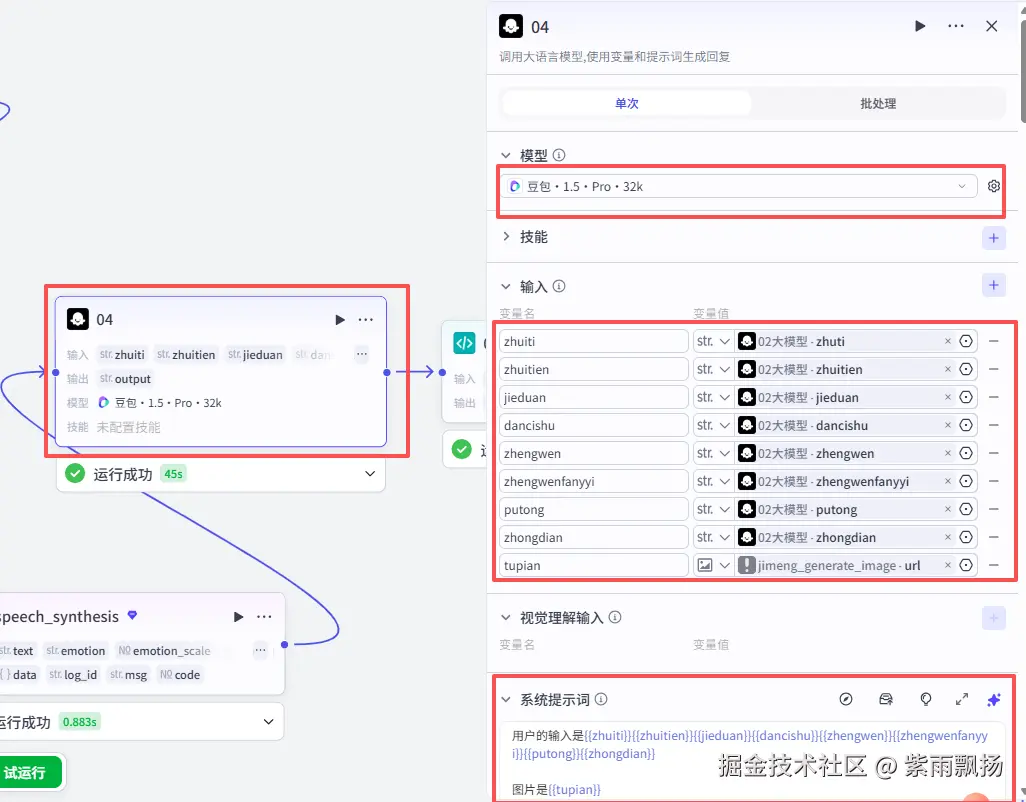Run node 04 on the canvas
The width and height of the screenshot is (1026, 802).
pos(340,319)
